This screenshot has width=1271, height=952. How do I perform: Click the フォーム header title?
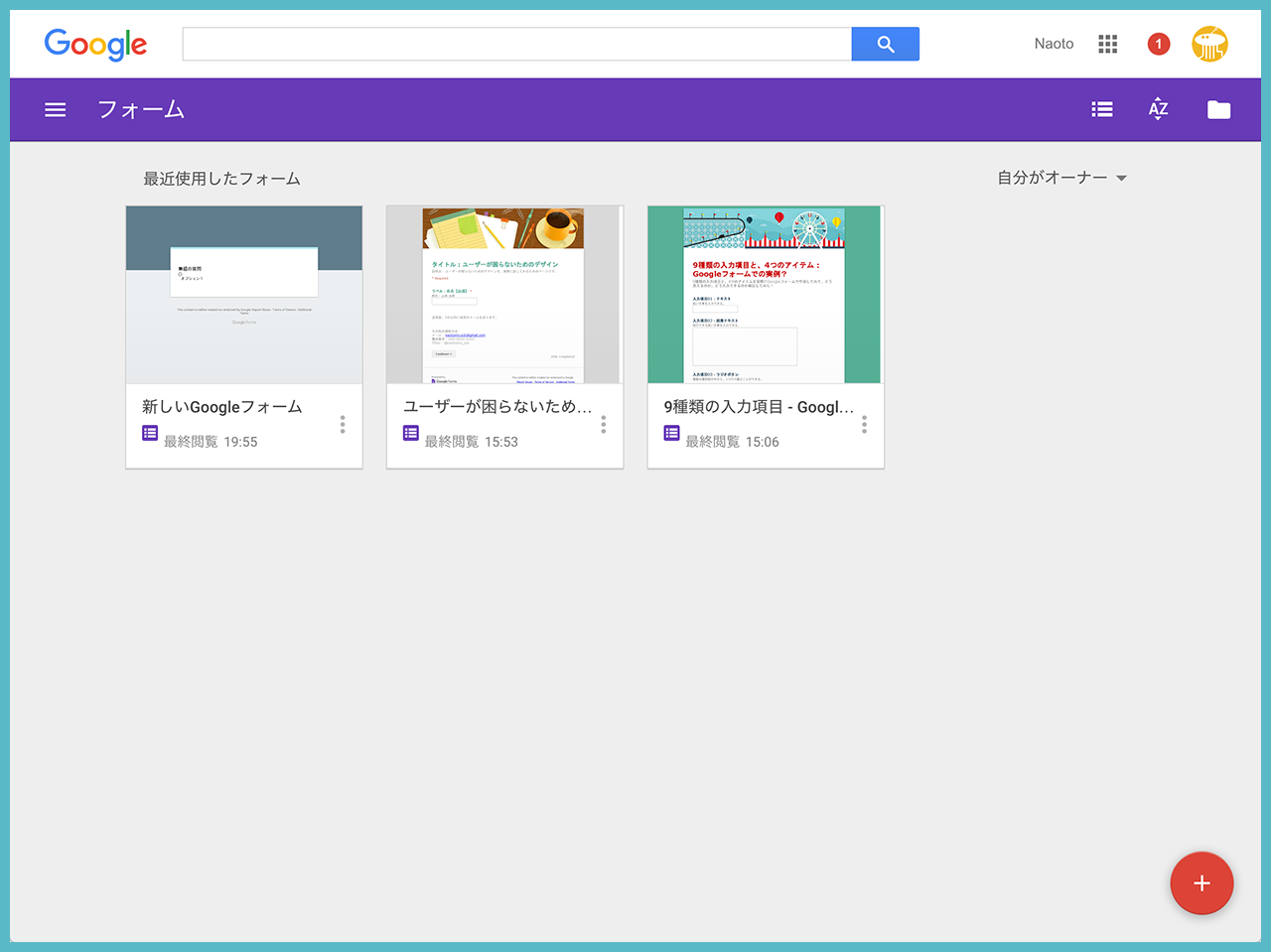pyautogui.click(x=141, y=110)
